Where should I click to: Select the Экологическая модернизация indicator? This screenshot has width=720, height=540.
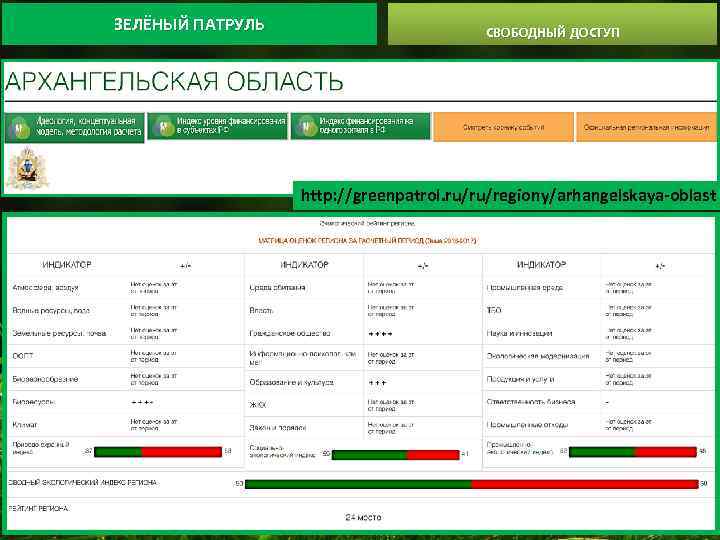tap(538, 356)
